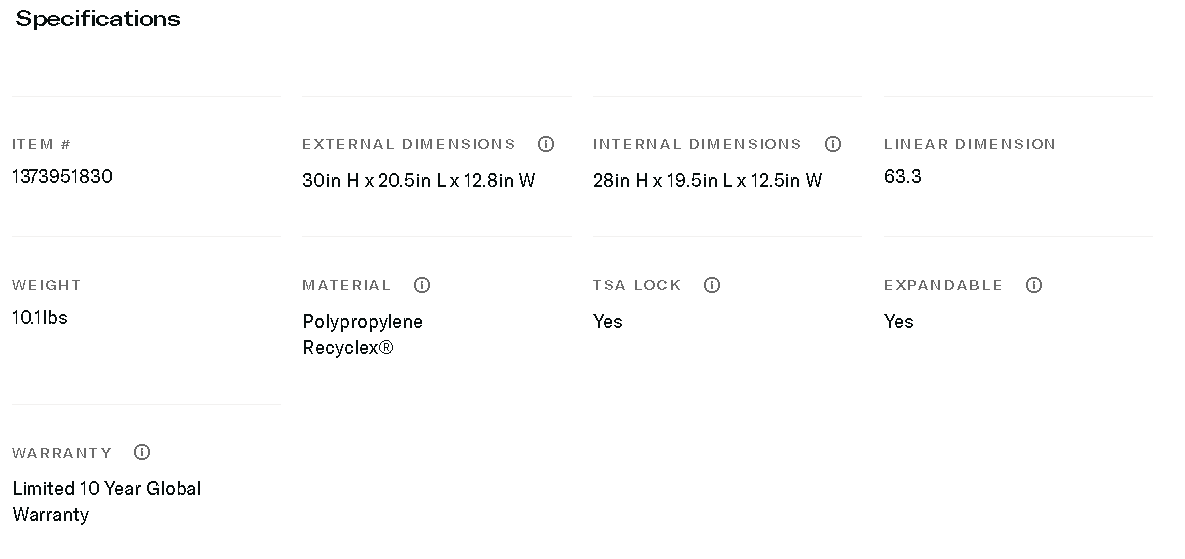The height and width of the screenshot is (559, 1185).
Task: Click the Specifications heading
Action: 98,19
